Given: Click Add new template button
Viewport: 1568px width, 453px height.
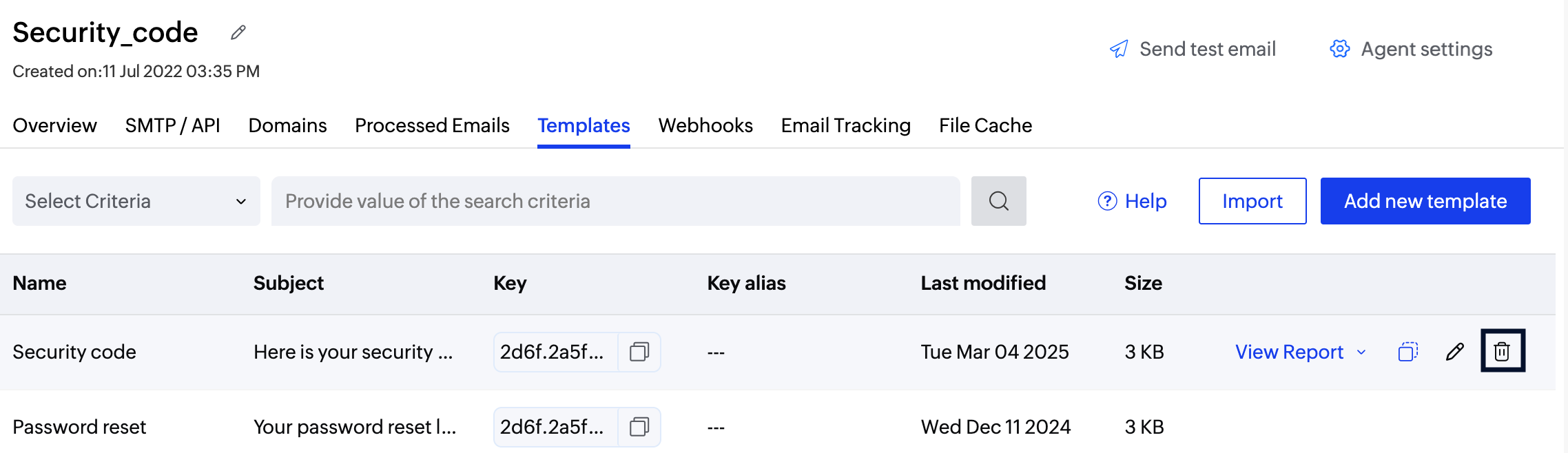Looking at the screenshot, I should tap(1425, 201).
